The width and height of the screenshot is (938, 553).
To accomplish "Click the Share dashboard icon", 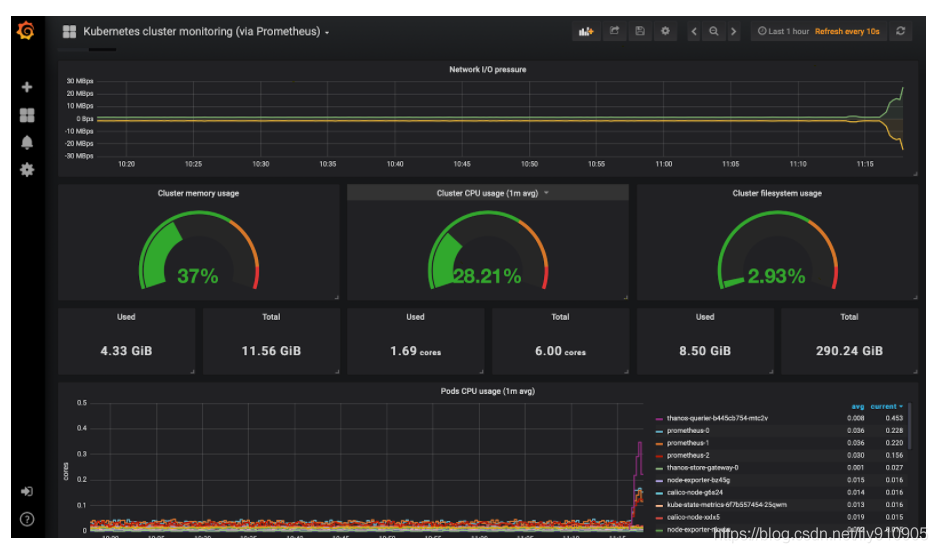I will point(615,32).
